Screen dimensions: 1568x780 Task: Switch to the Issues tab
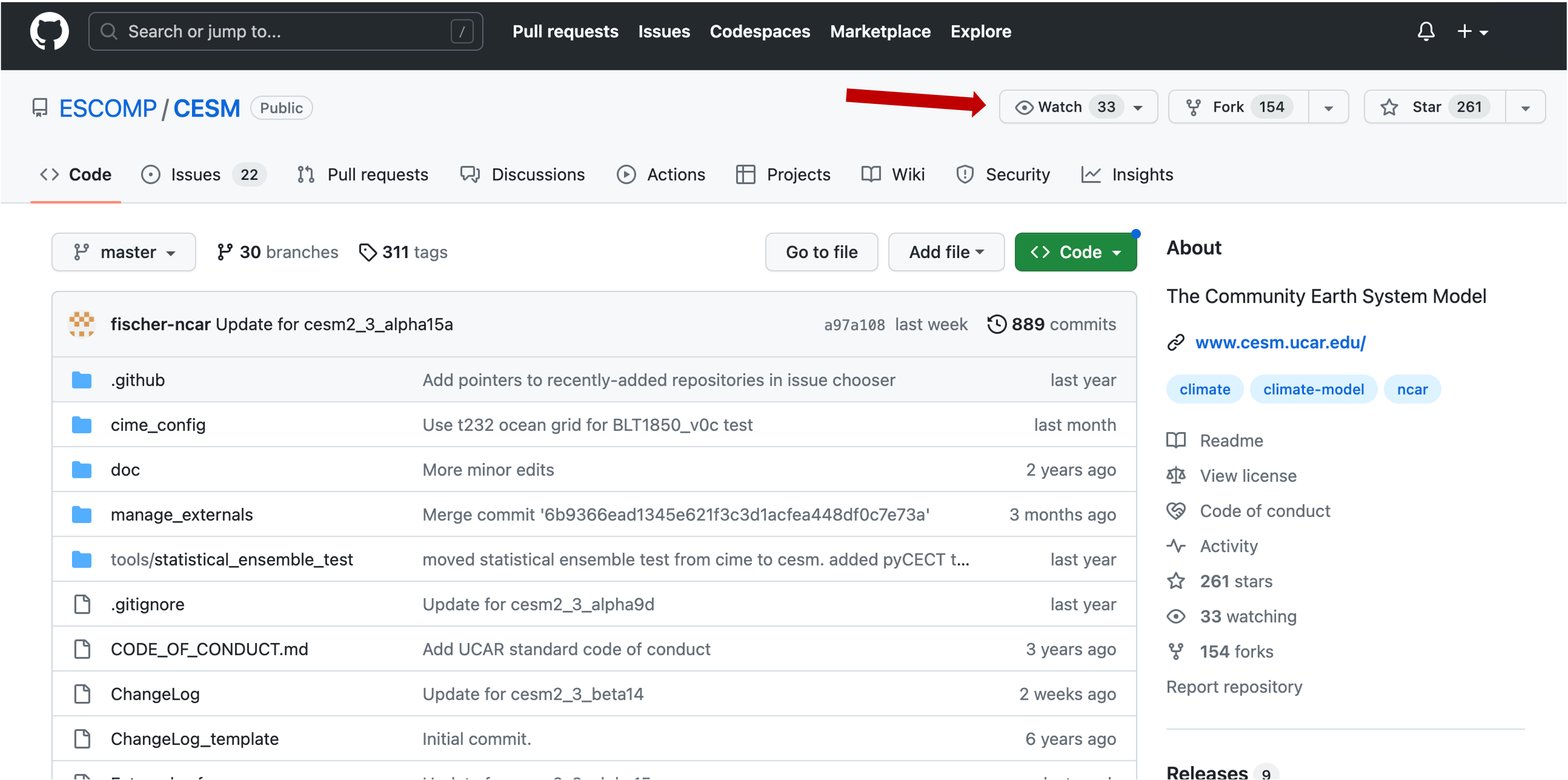pos(203,174)
